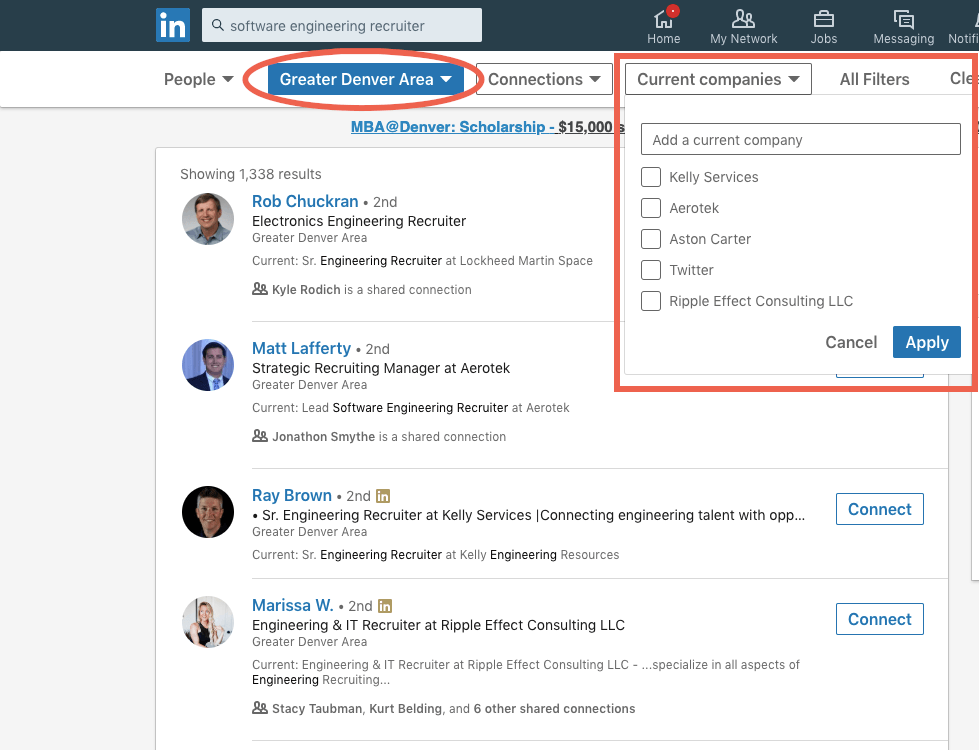Focus the Add a current company field

[x=800, y=139]
